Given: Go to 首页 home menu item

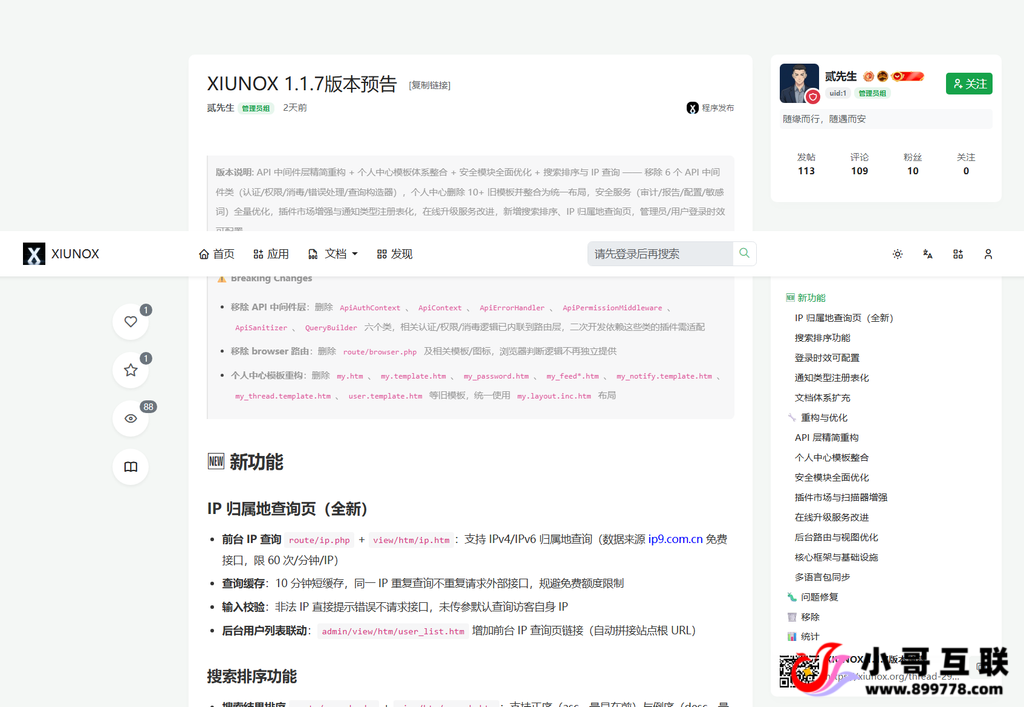Looking at the screenshot, I should (x=216, y=254).
